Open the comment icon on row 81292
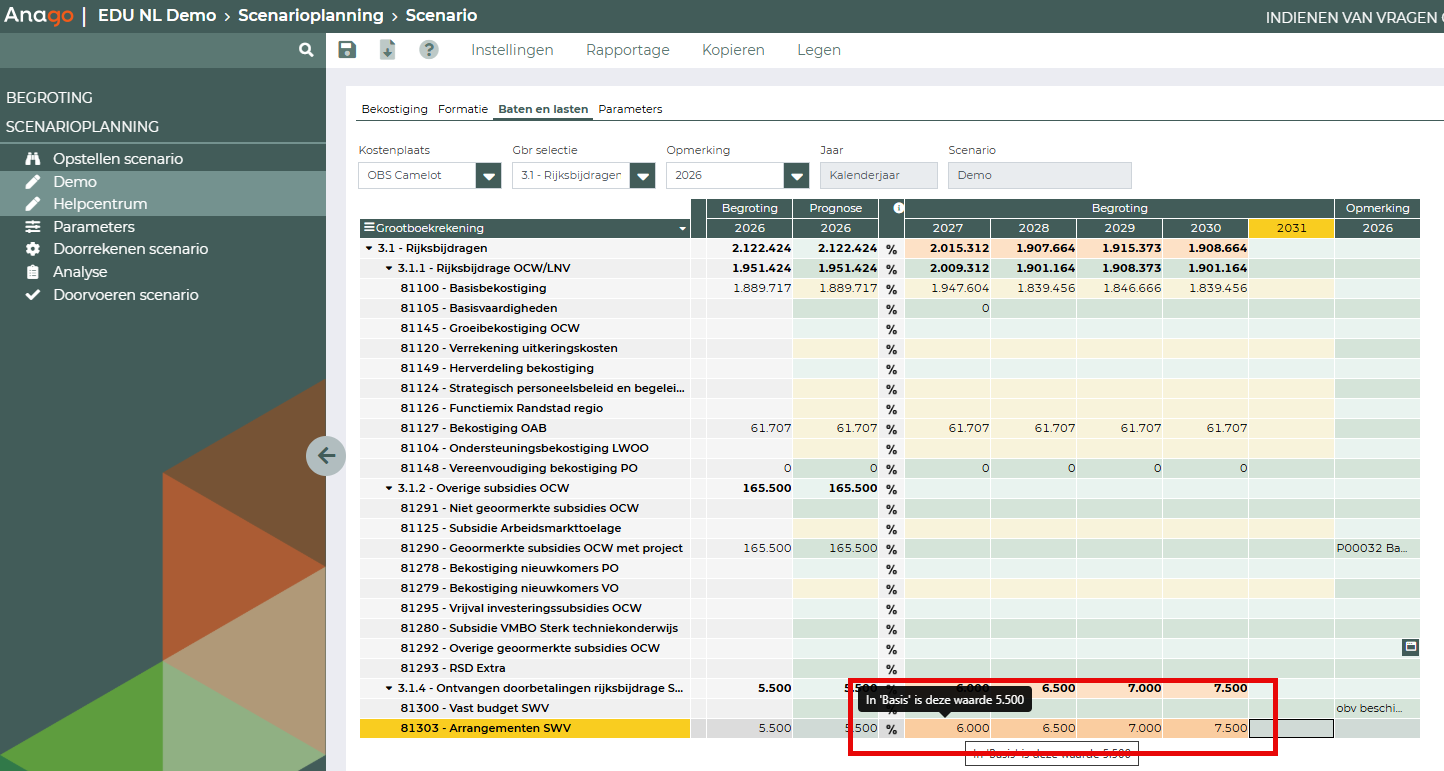 (x=1410, y=648)
